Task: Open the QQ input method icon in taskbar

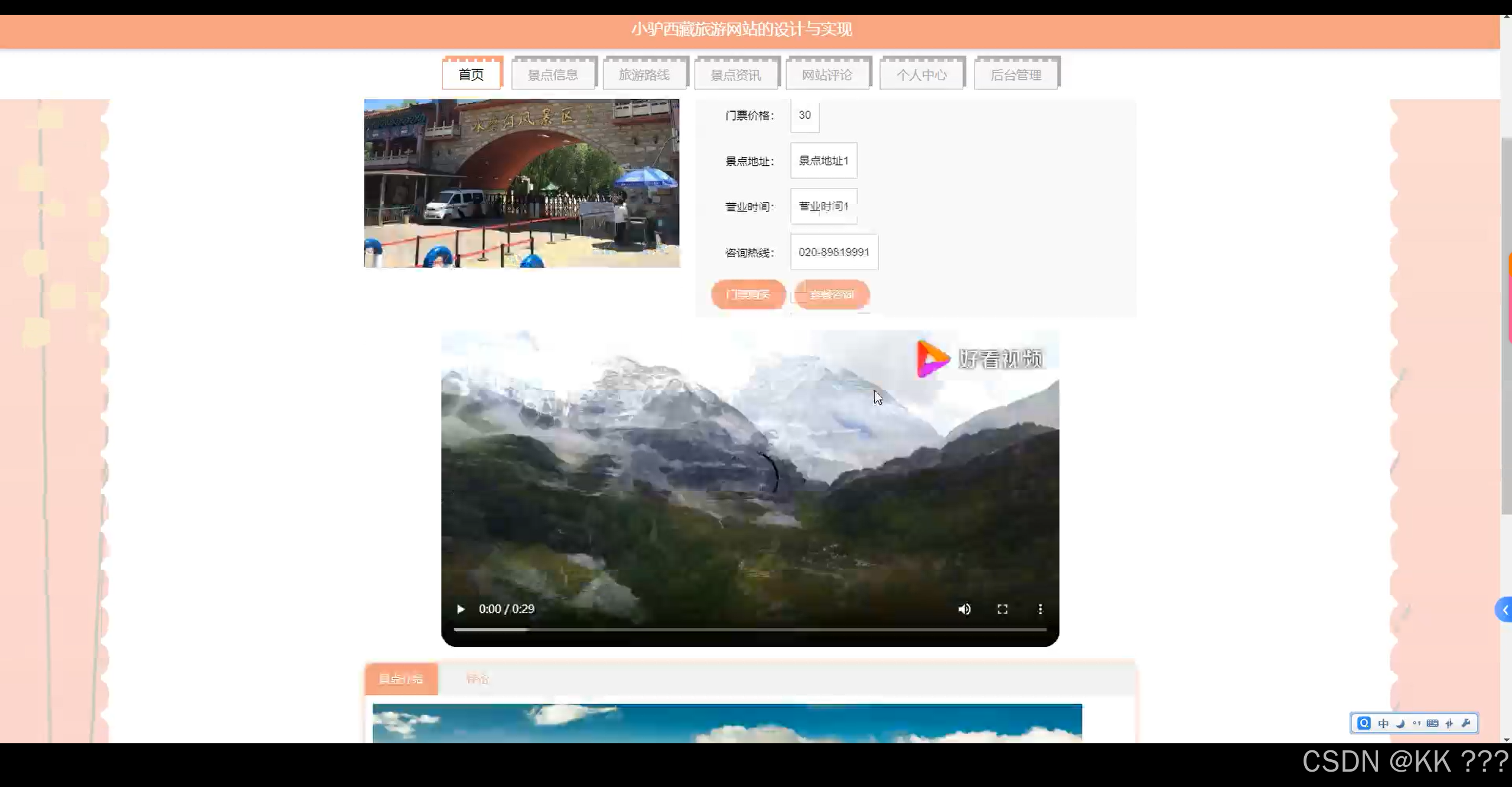Action: click(1363, 723)
